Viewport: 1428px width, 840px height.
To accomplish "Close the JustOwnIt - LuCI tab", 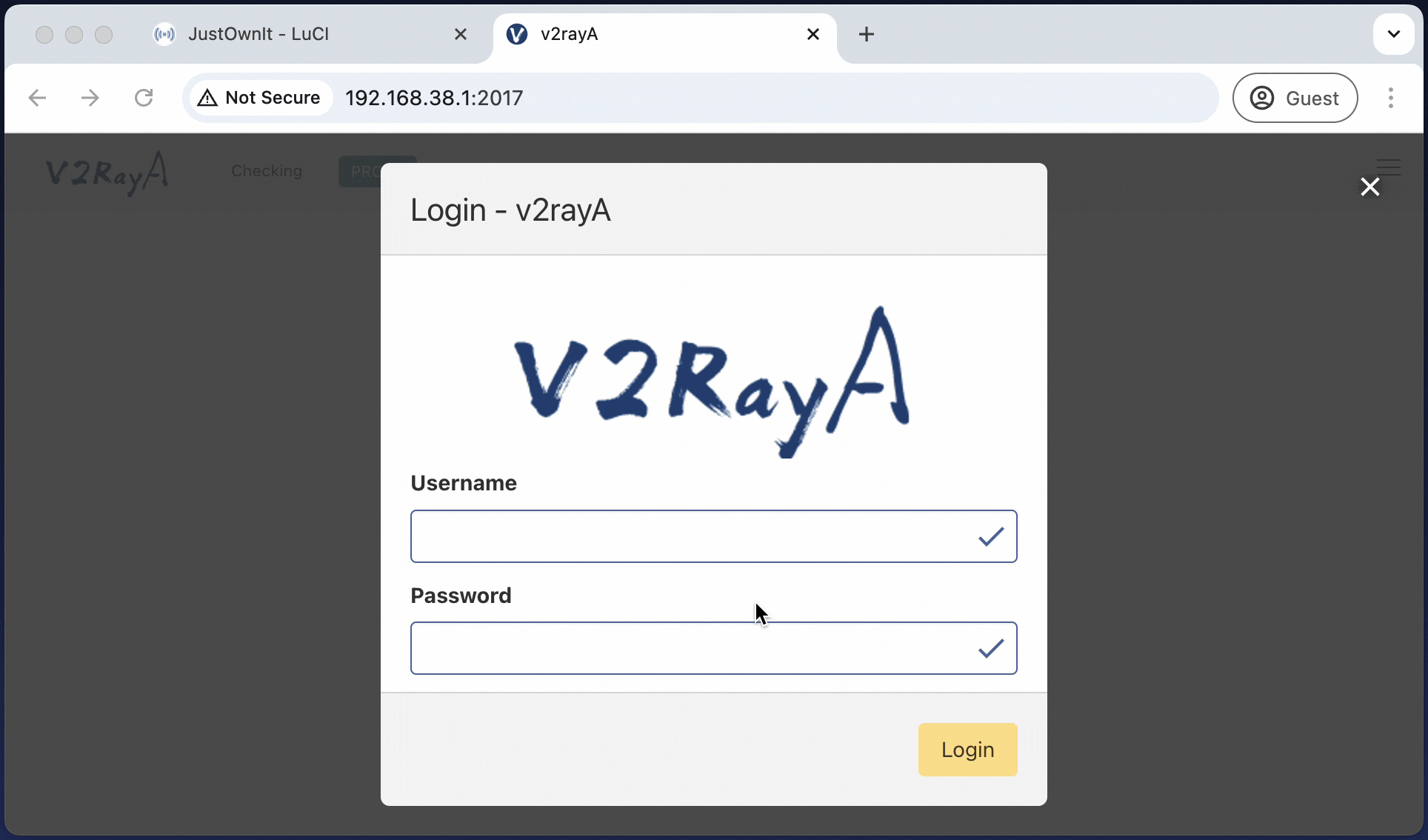I will [461, 34].
